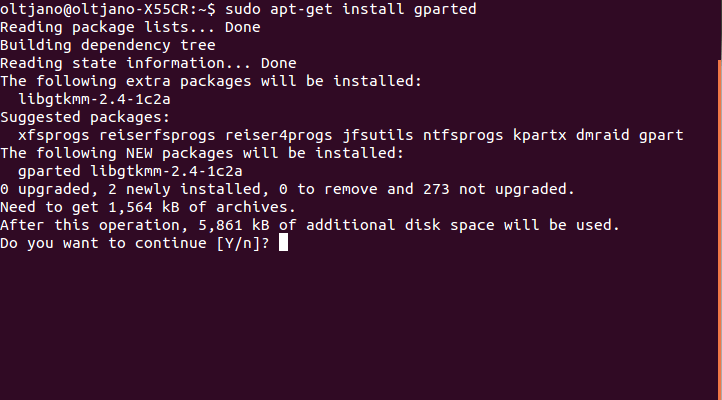Click the 'ntfsprogs' package name
Viewport: 722px width, 400px height.
coord(463,135)
